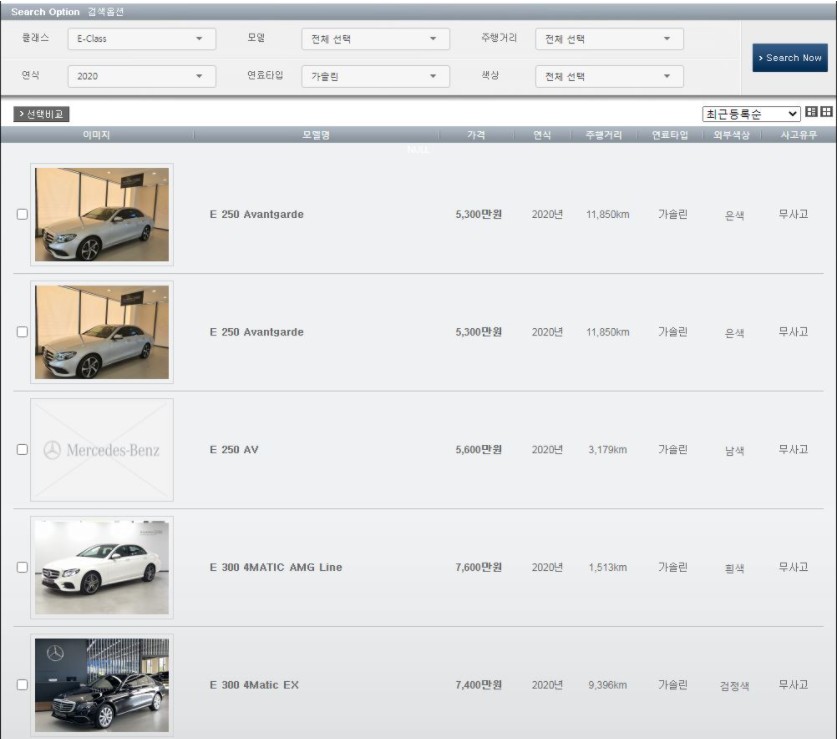Click the 5,600만원 price
The width and height of the screenshot is (839, 739).
(x=478, y=450)
